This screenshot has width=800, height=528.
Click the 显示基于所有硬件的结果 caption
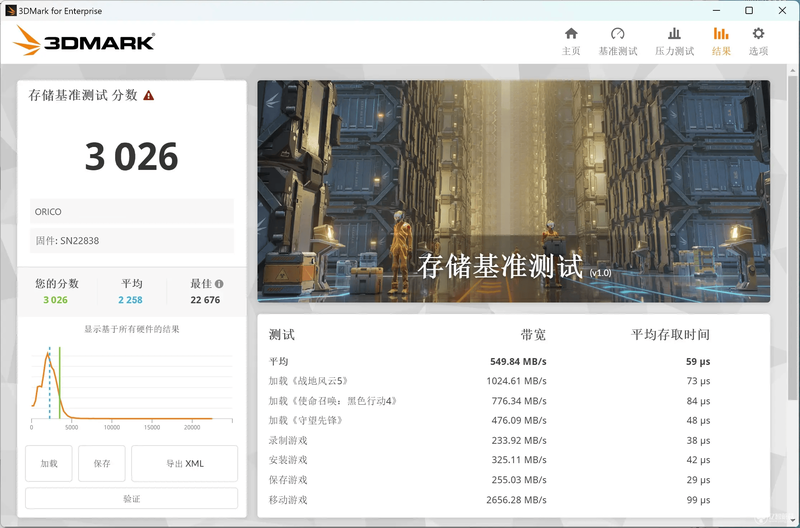132,329
